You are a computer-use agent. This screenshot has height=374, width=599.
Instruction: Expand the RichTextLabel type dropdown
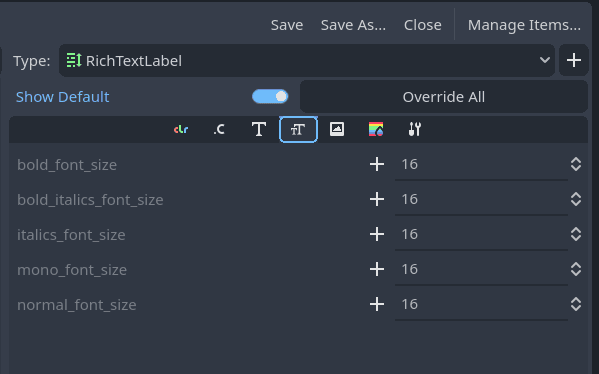(307, 60)
